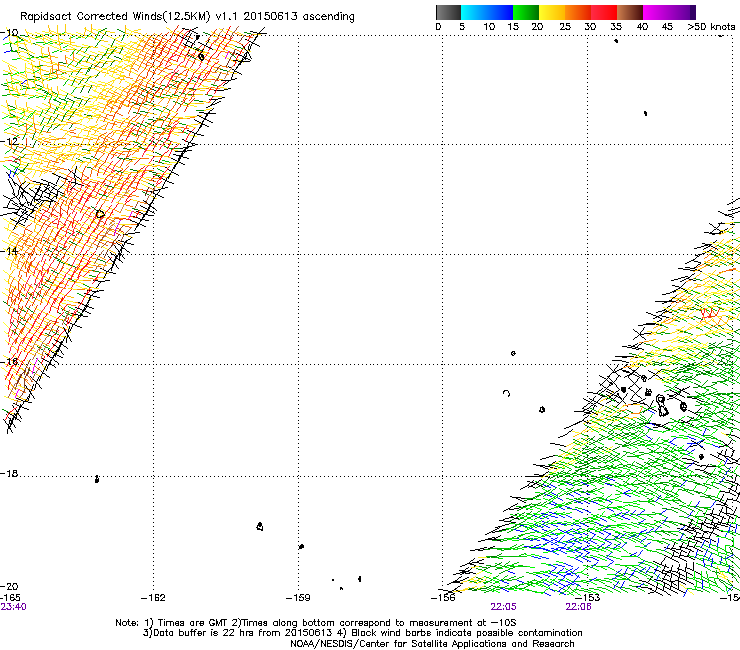Click the gray 0-5 knots color swatch
This screenshot has height=650, width=740.
[448, 12]
